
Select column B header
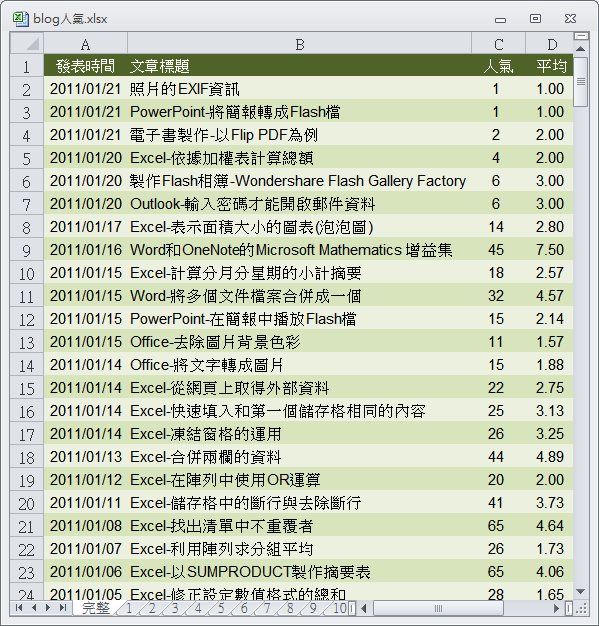pyautogui.click(x=300, y=43)
